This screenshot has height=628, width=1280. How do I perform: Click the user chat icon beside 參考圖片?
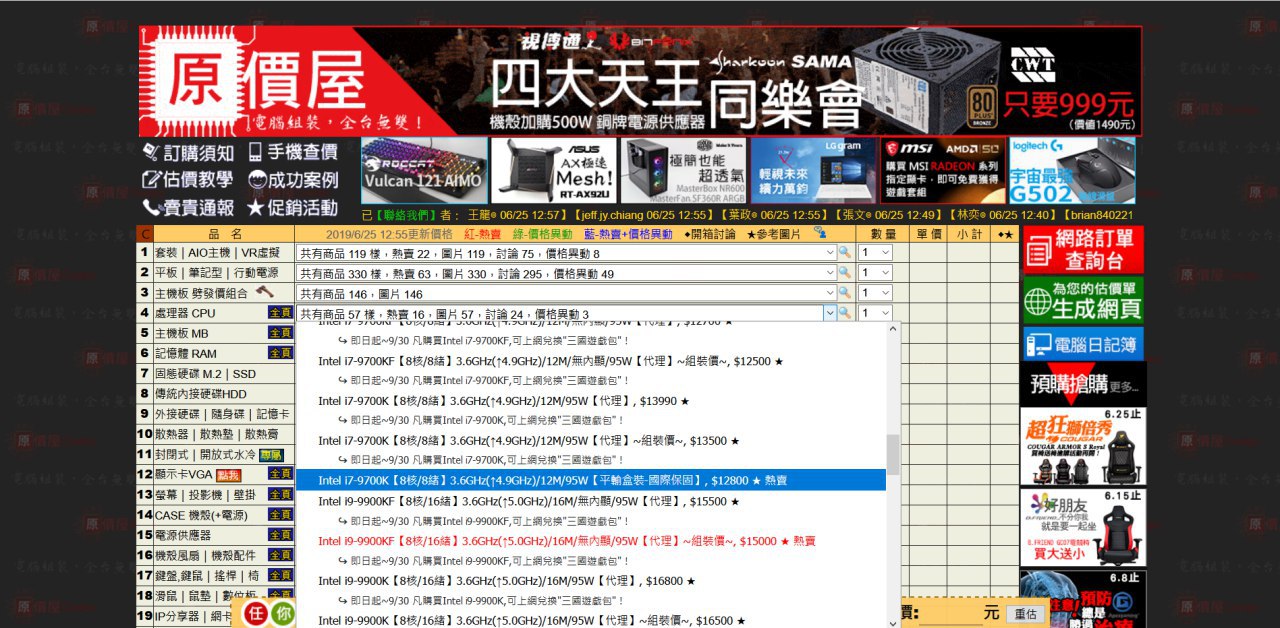pyautogui.click(x=820, y=232)
